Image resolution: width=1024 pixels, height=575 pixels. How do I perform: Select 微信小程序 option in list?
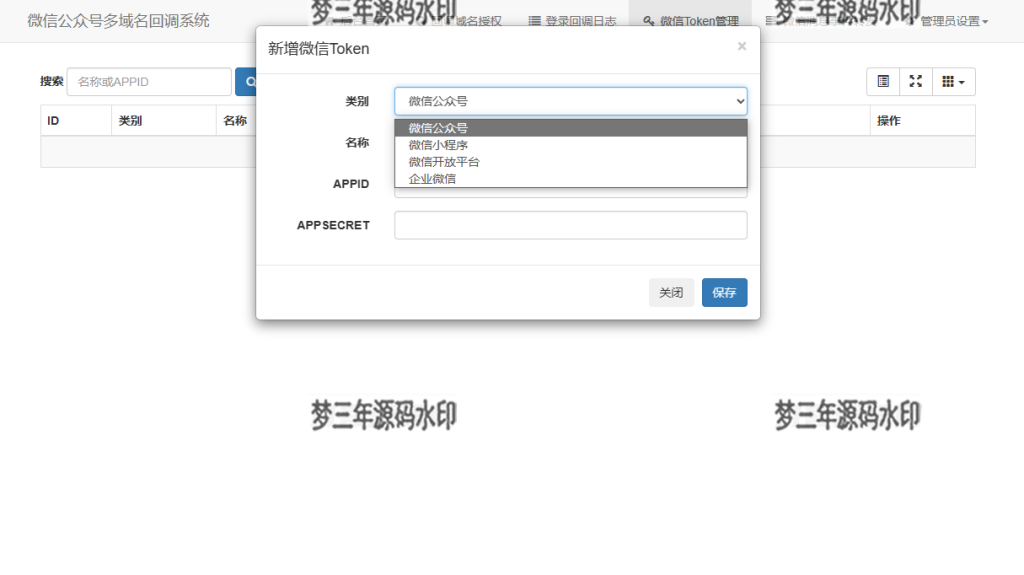click(x=571, y=145)
